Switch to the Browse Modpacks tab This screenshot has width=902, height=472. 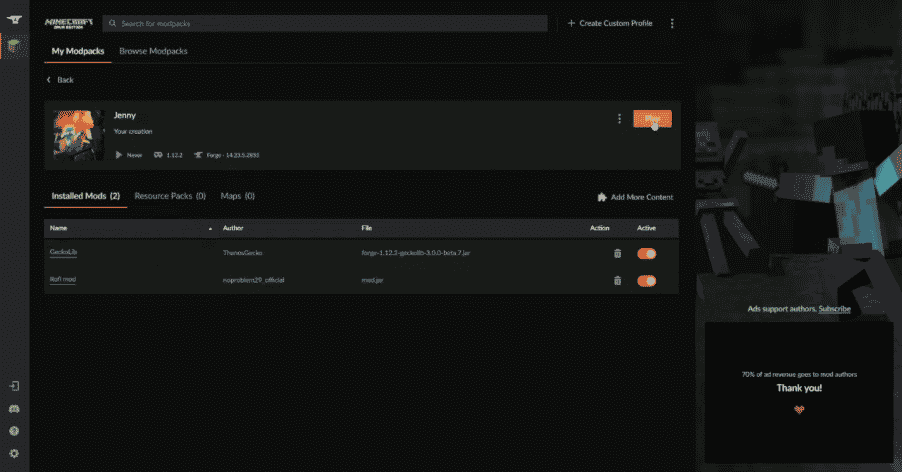tap(153, 51)
